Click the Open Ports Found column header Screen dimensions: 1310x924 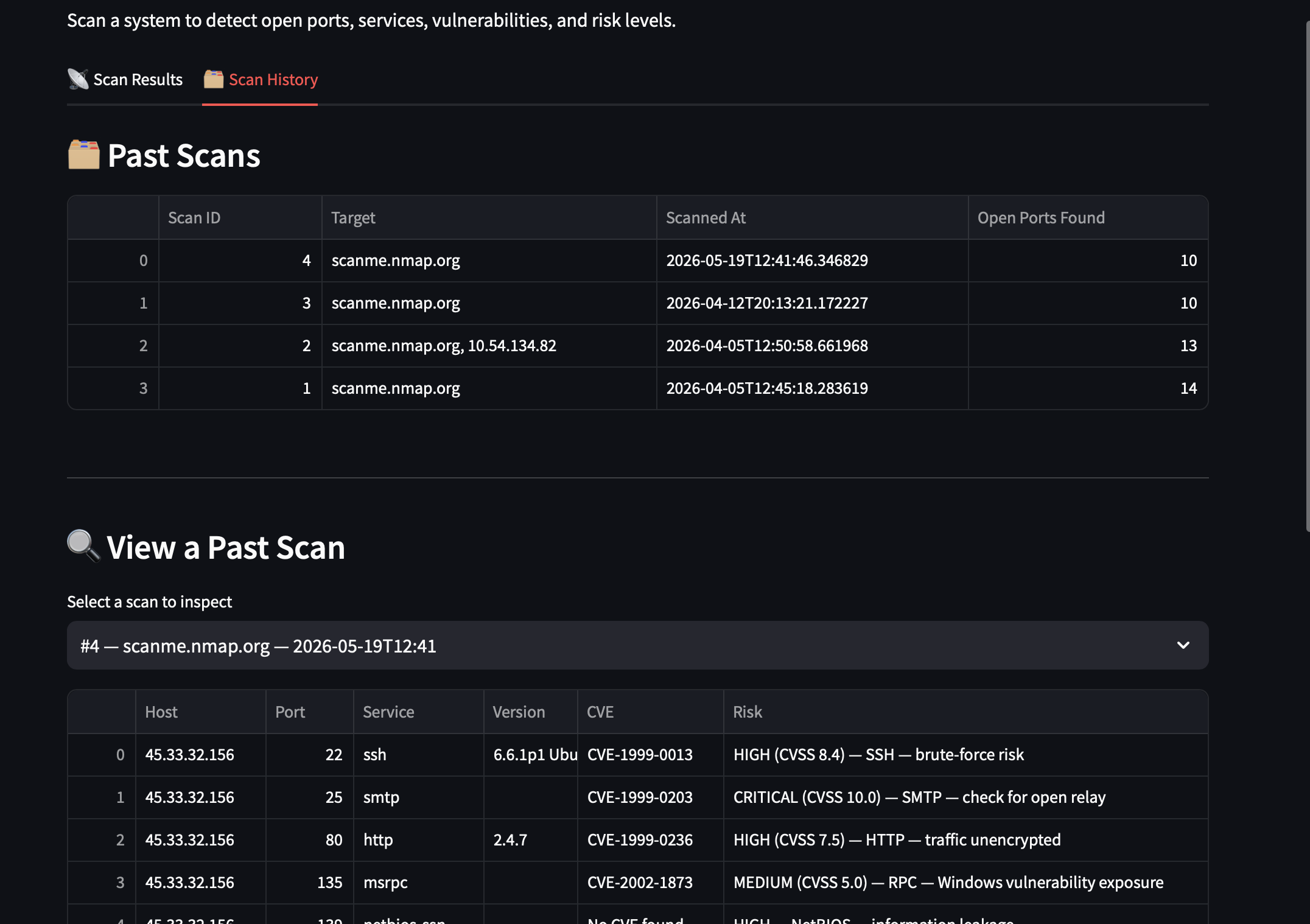point(1088,218)
